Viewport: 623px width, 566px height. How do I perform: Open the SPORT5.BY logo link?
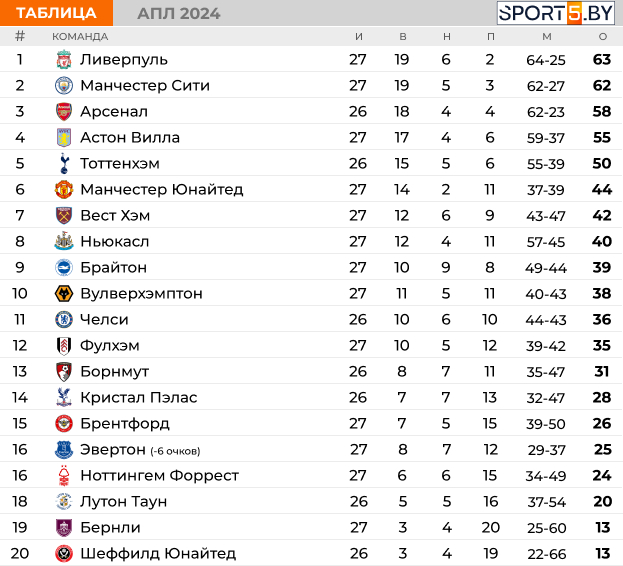[556, 13]
